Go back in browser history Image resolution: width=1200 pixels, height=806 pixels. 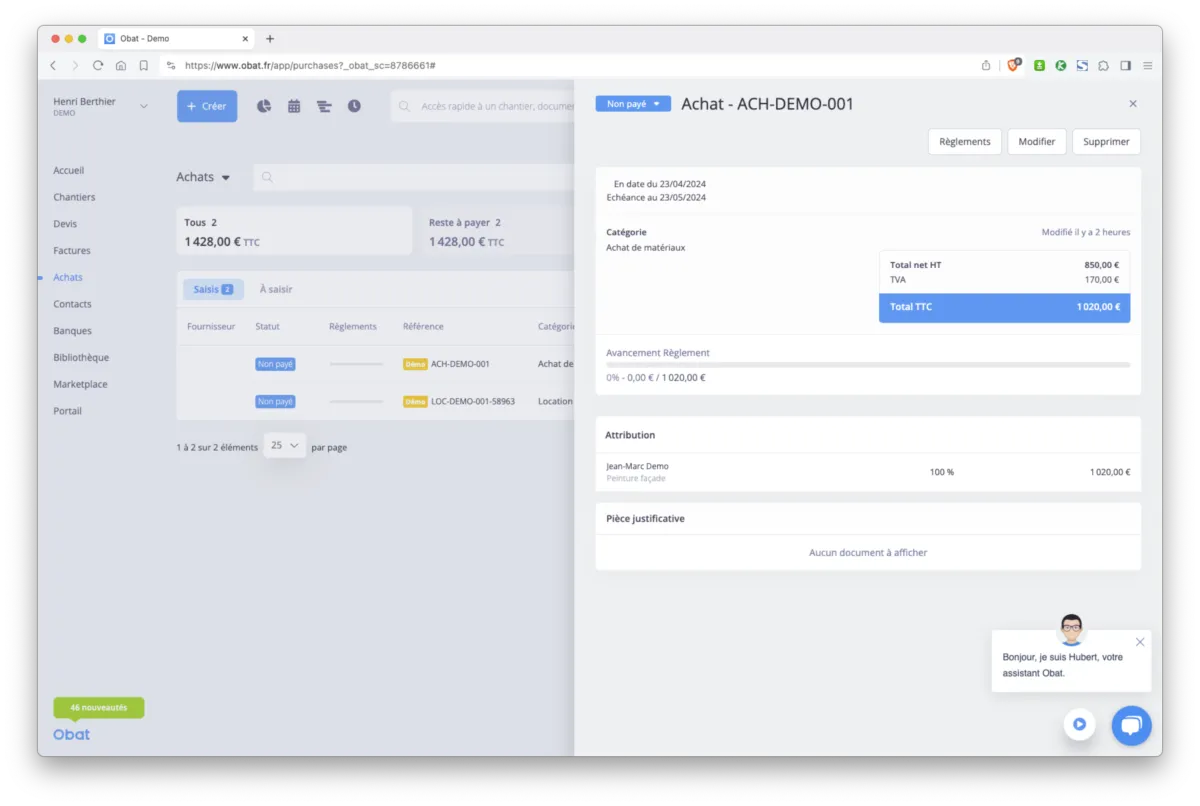[53, 65]
